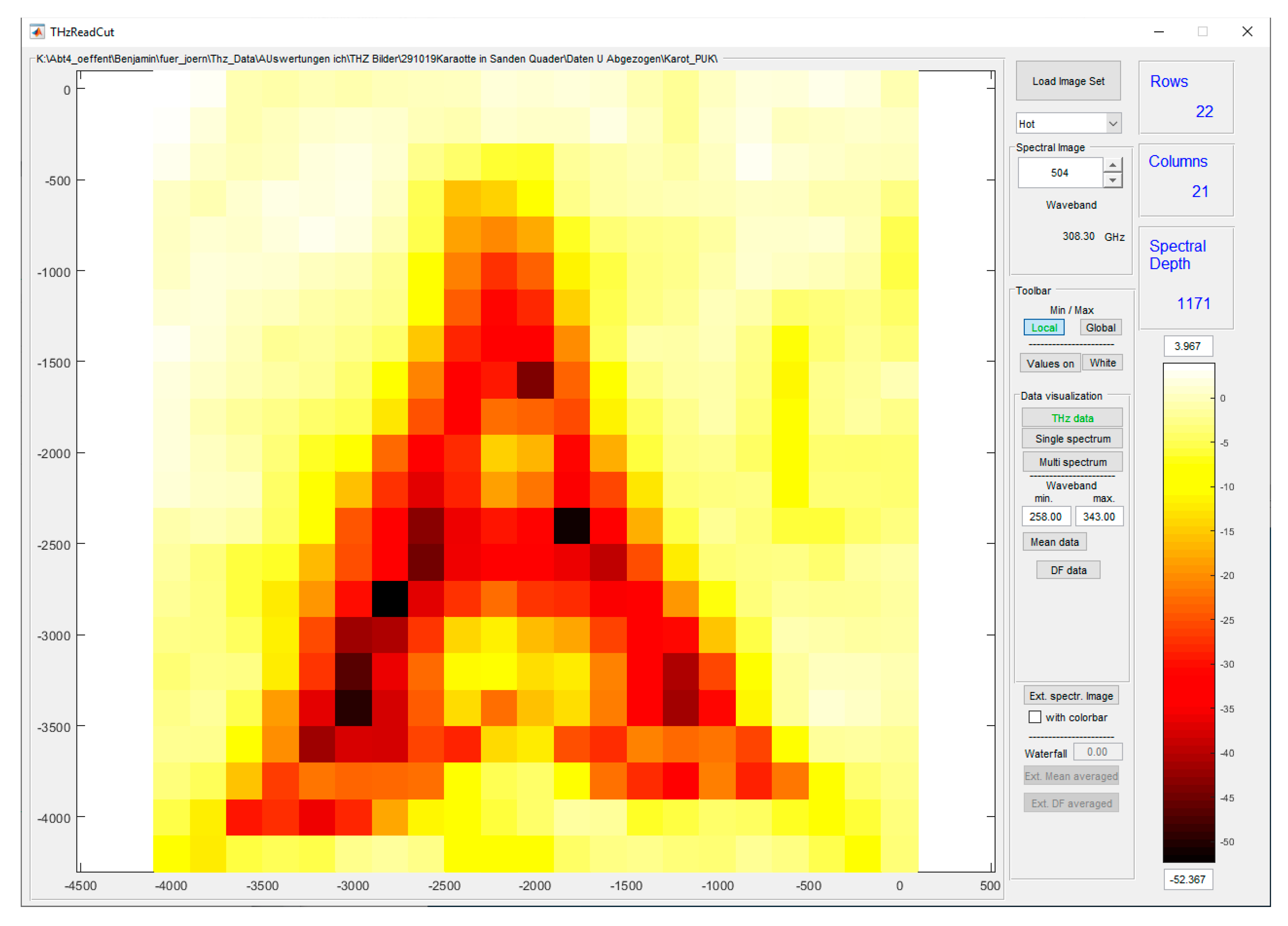The height and width of the screenshot is (926, 1288).
Task: Increase spectral image with up arrow
Action: (1112, 165)
